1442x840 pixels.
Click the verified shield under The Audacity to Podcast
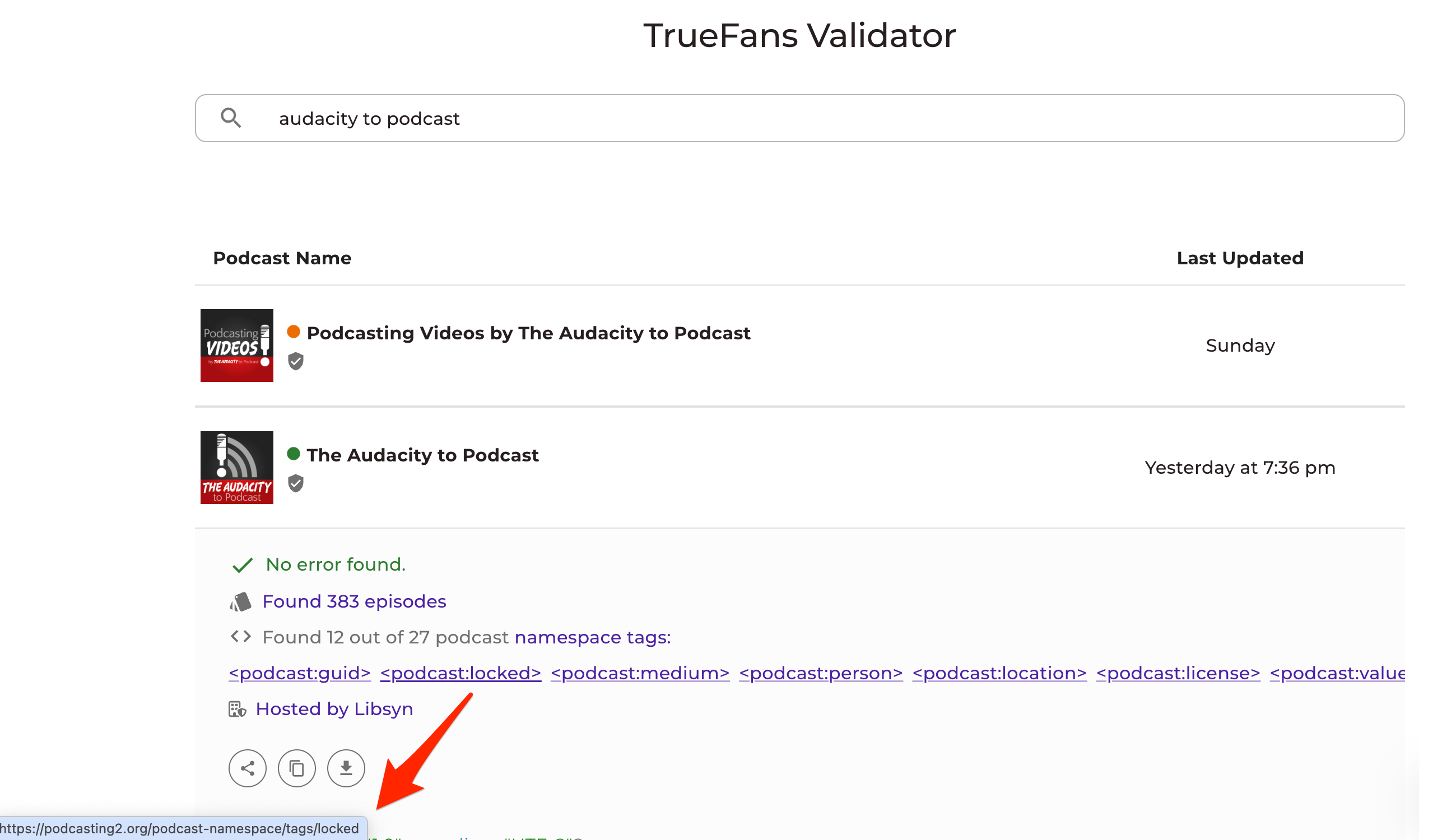pos(295,483)
